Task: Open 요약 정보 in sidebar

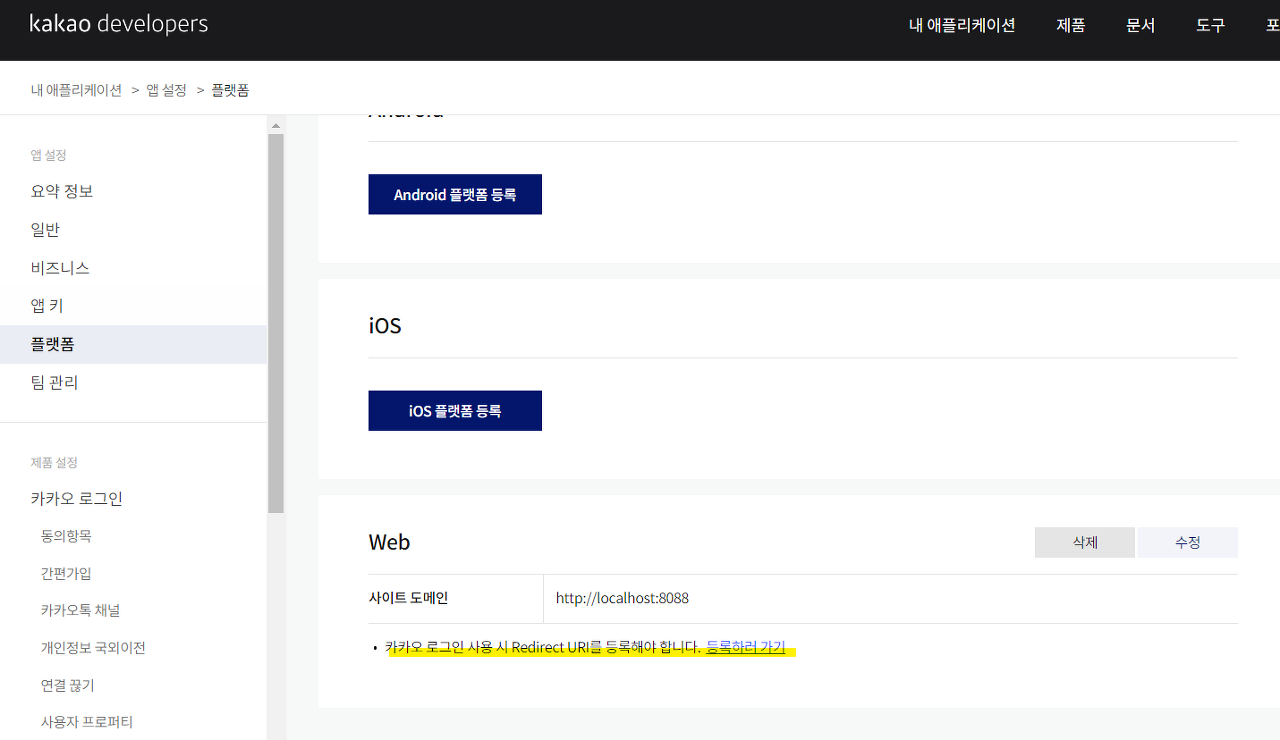Action: click(x=62, y=191)
